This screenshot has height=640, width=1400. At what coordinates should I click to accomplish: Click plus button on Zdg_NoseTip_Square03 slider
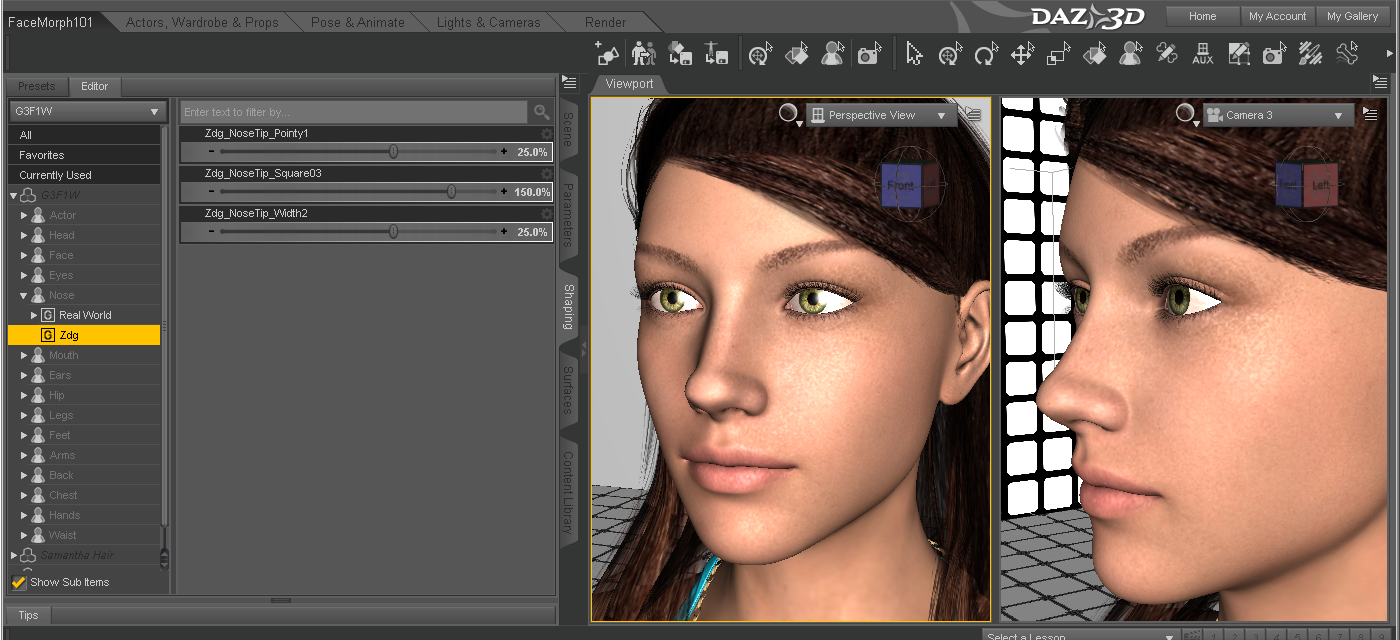[504, 192]
